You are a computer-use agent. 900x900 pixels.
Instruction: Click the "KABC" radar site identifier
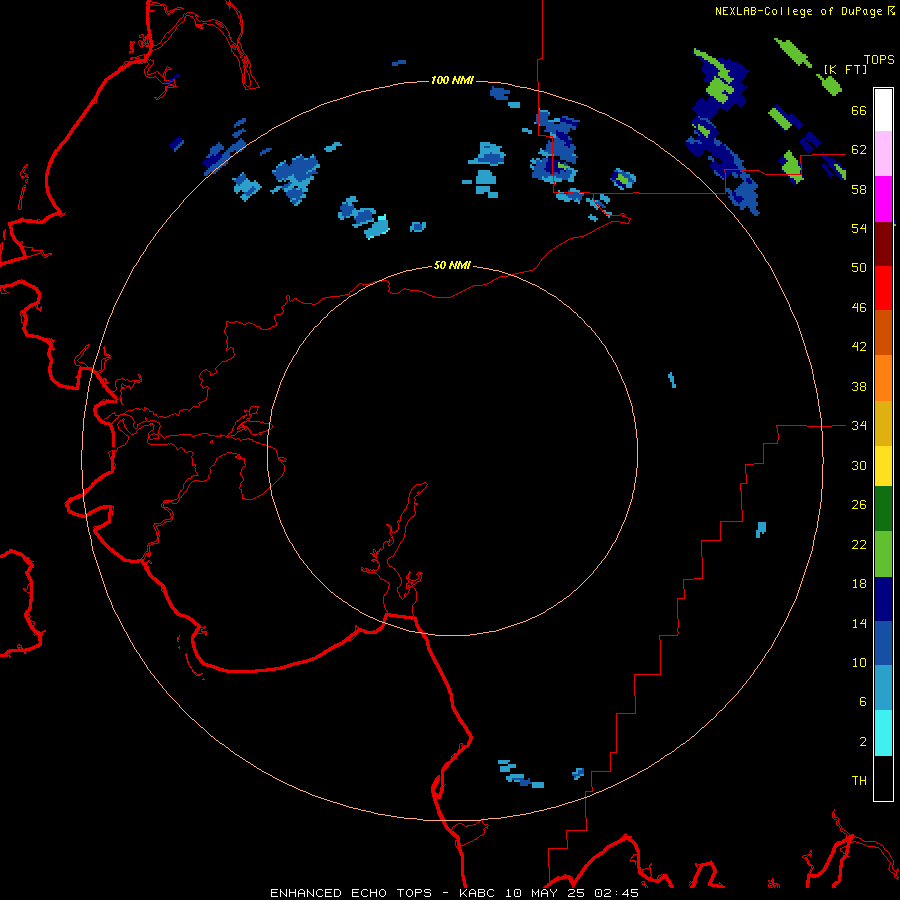[x=478, y=893]
